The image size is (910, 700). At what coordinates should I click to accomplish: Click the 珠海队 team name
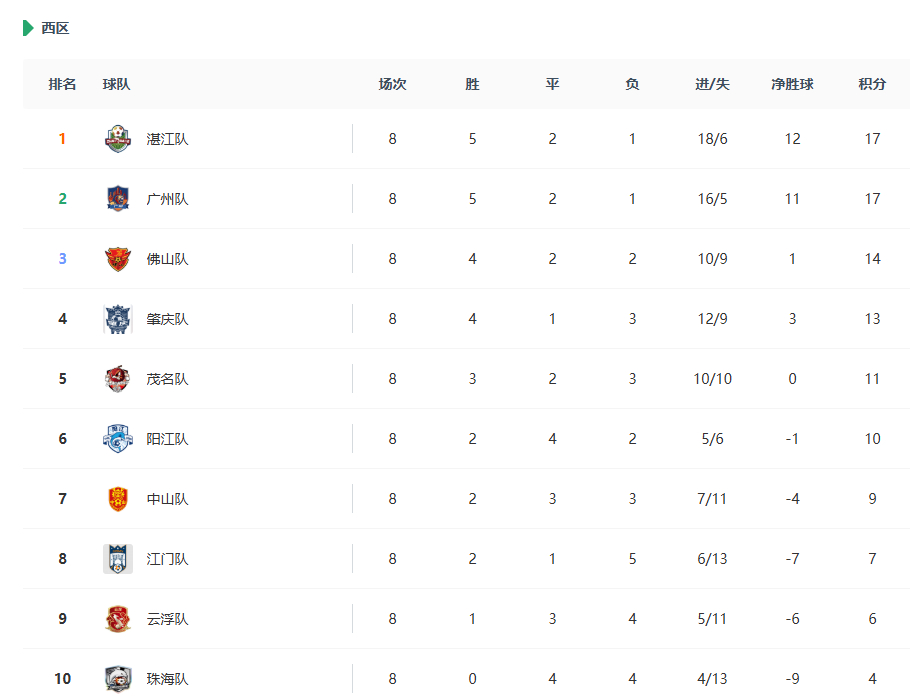pos(167,679)
